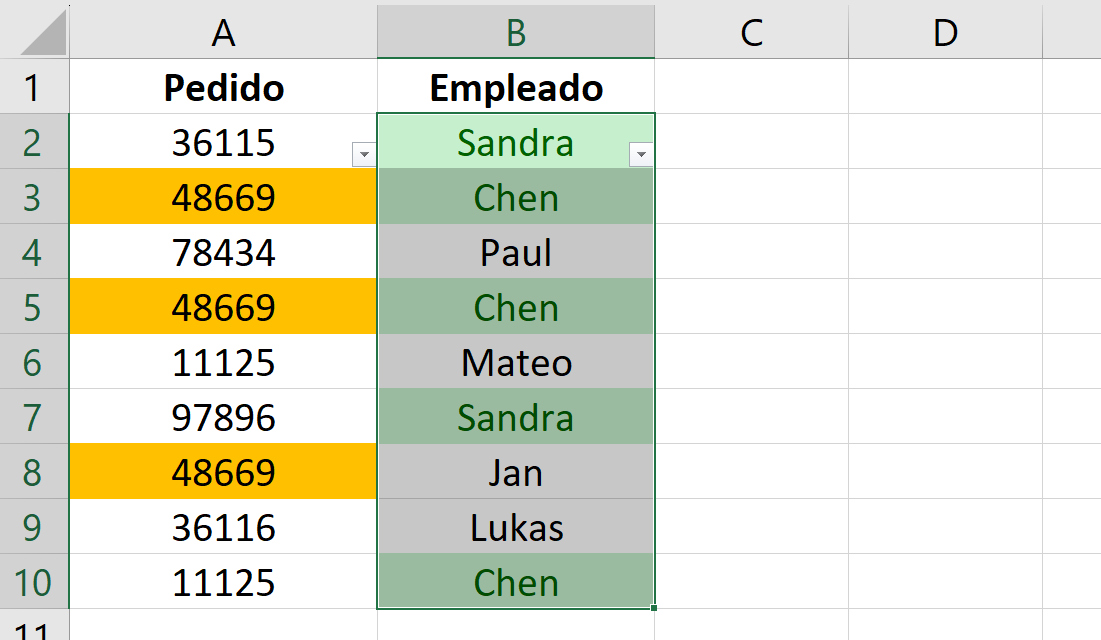Select the cell with Mateo

click(516, 362)
